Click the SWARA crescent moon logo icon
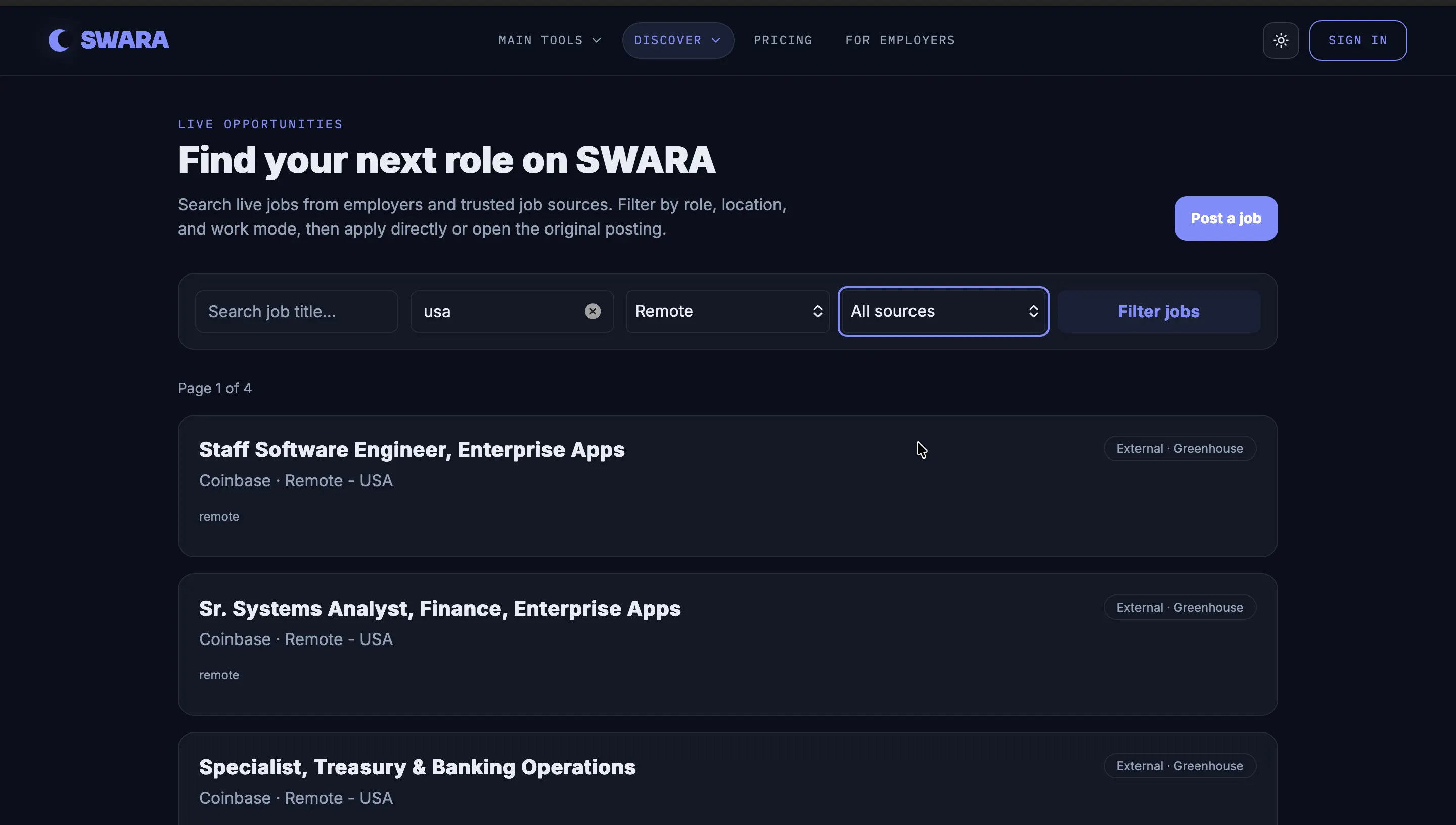 click(59, 40)
